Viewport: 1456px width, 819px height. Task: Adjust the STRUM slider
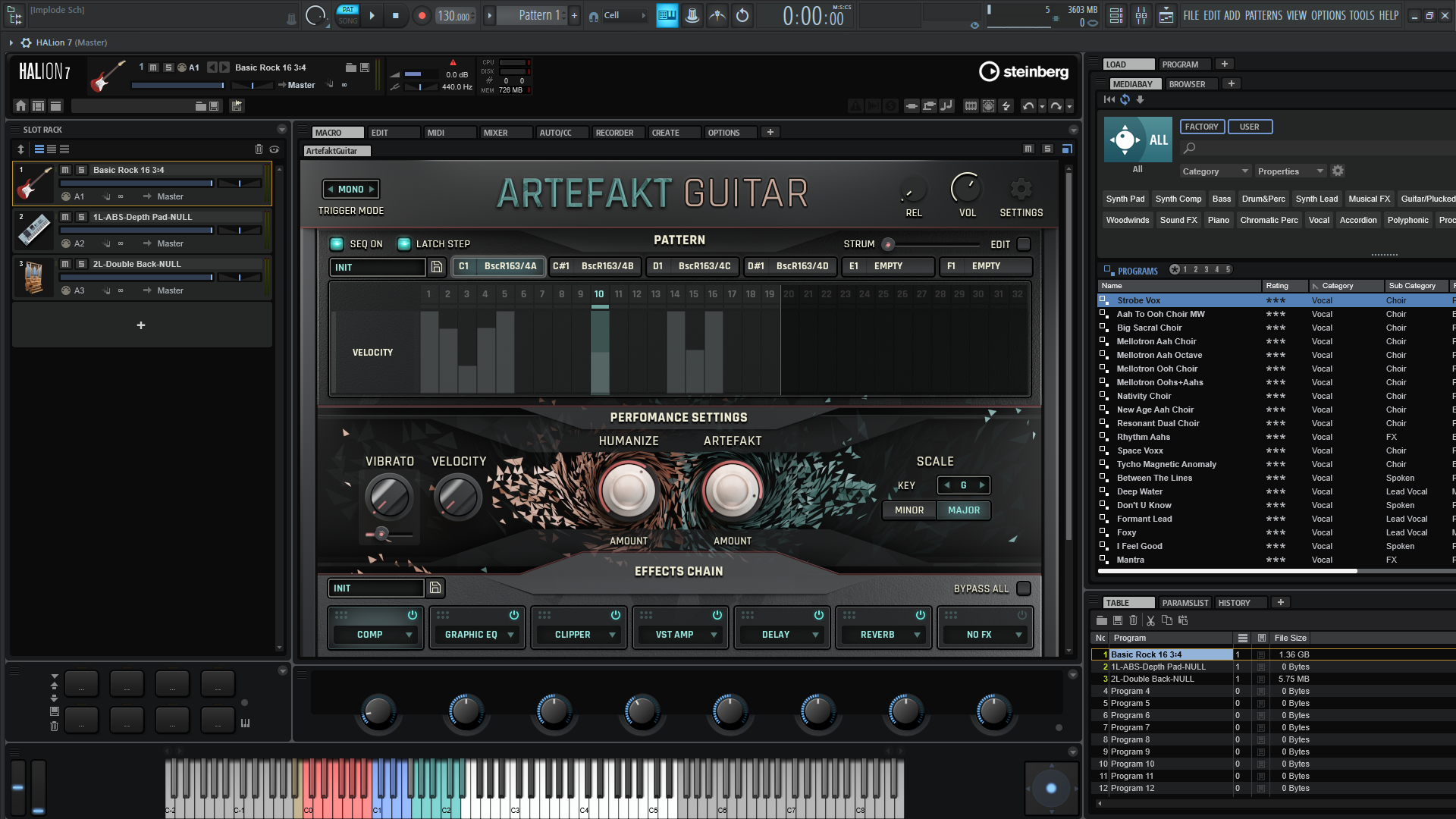pyautogui.click(x=889, y=244)
